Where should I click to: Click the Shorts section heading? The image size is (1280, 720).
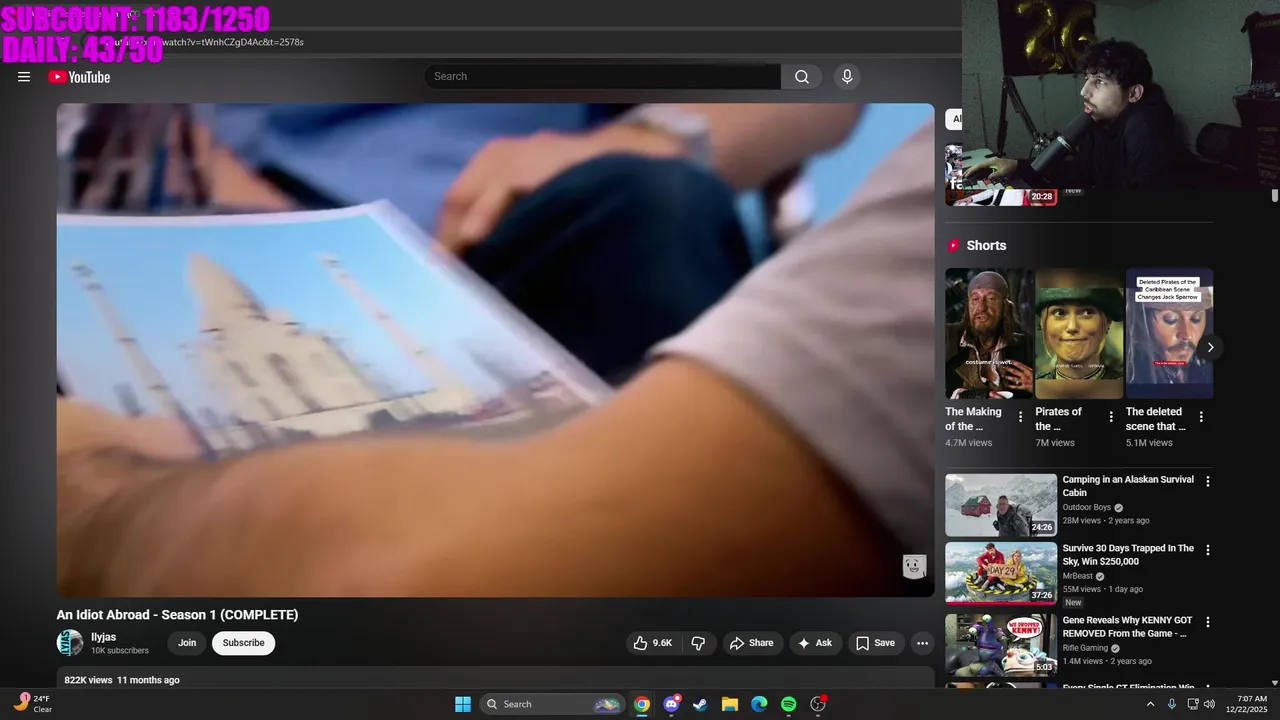pos(986,245)
